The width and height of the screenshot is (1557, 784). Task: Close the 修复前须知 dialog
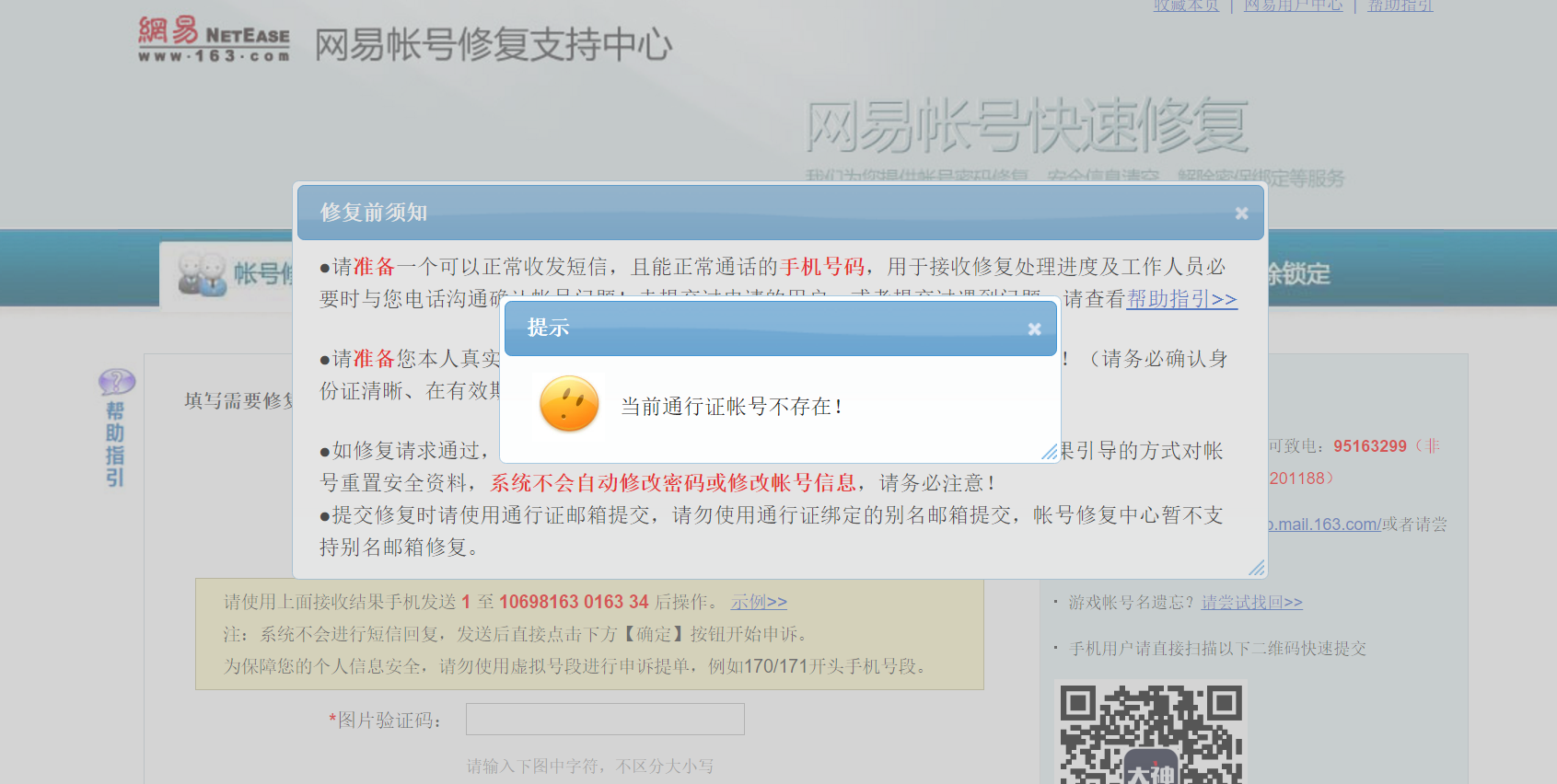coord(1241,213)
